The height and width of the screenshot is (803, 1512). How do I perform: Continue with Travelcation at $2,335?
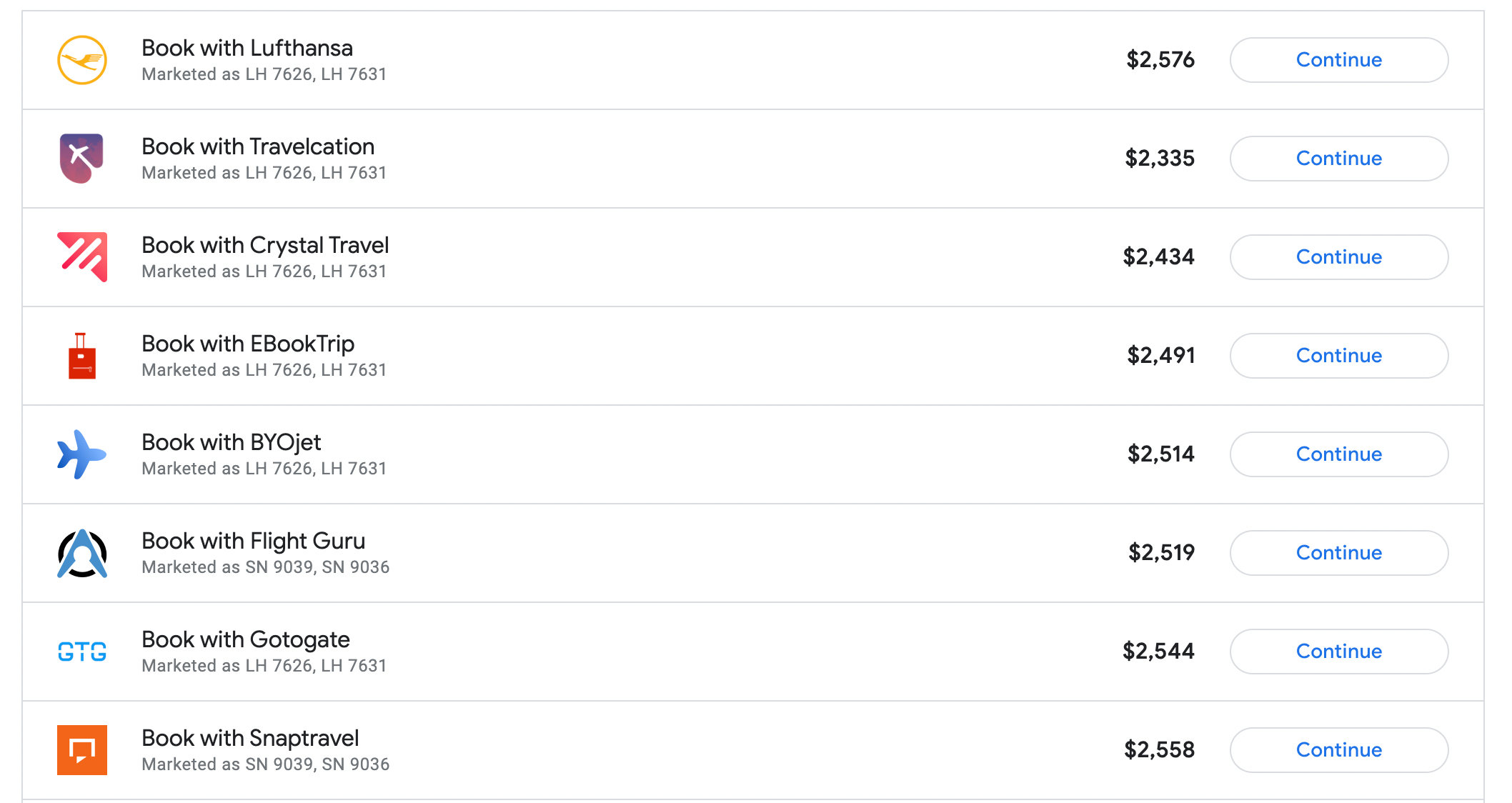coord(1338,159)
